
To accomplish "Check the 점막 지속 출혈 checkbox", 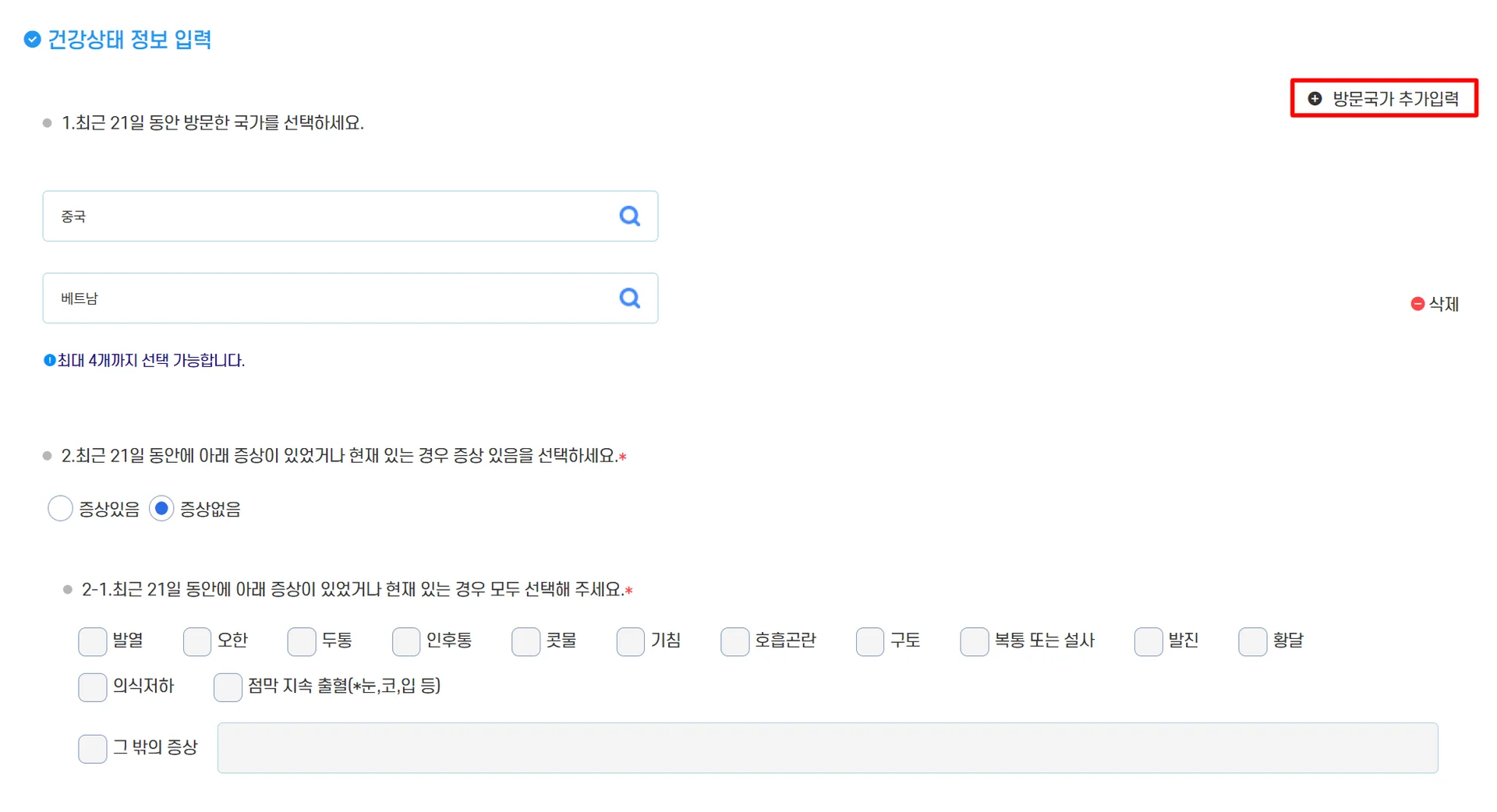I will (x=227, y=687).
